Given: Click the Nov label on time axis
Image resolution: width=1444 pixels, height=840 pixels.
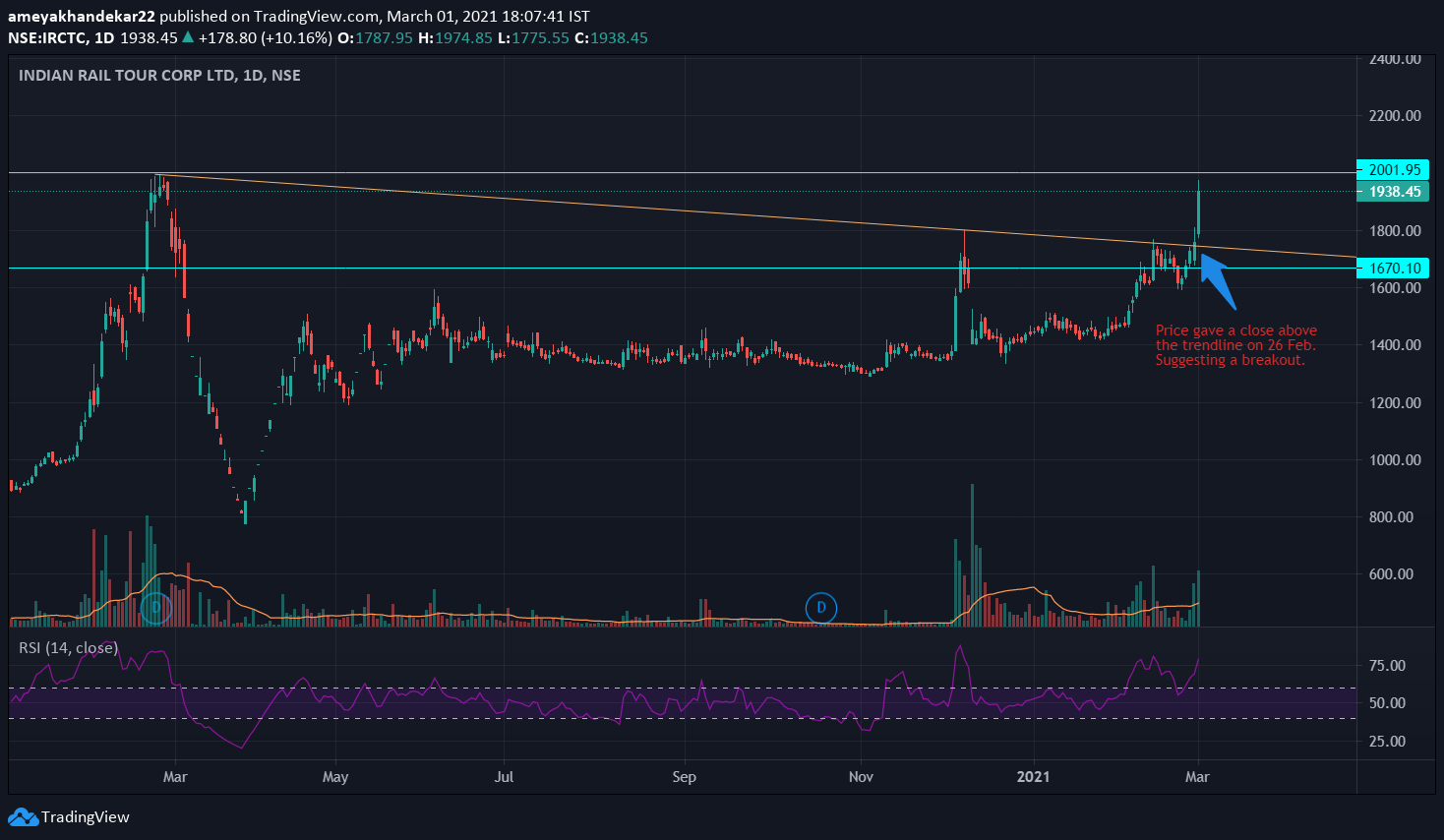Looking at the screenshot, I should point(861,777).
